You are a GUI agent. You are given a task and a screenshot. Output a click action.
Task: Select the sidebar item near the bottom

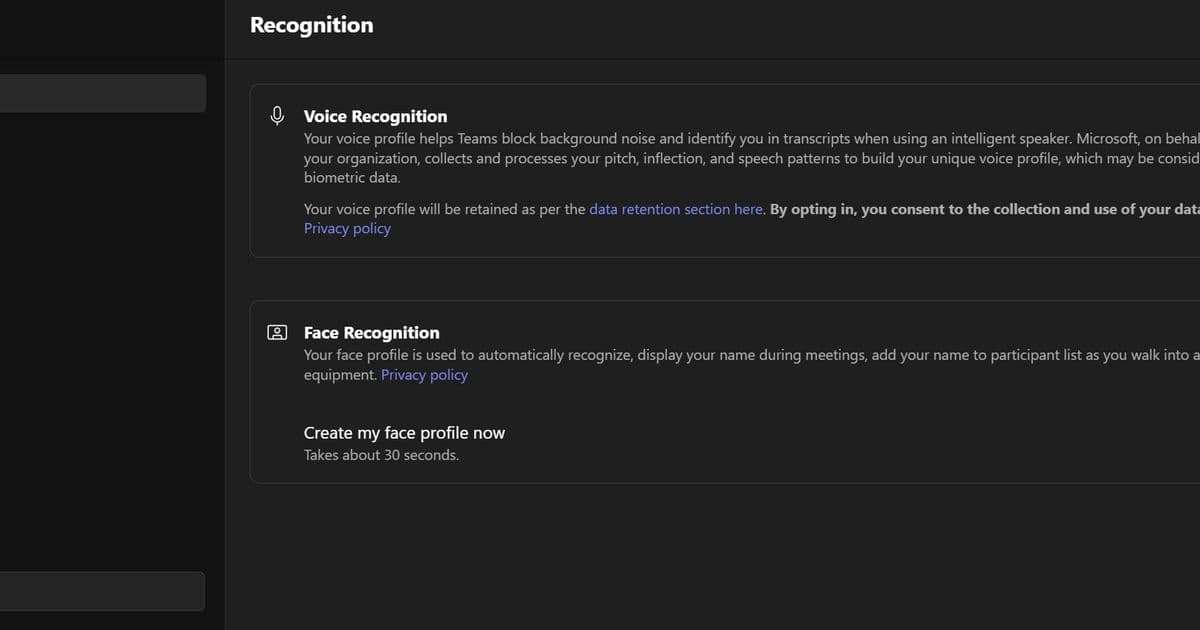[x=102, y=591]
